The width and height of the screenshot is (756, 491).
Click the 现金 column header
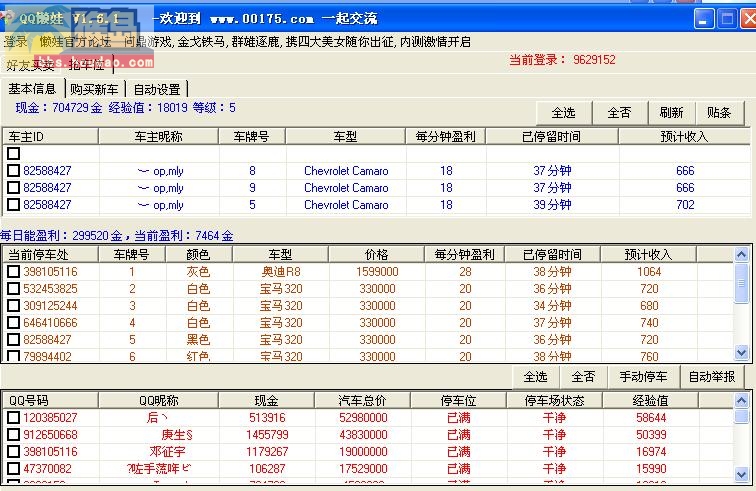[267, 400]
